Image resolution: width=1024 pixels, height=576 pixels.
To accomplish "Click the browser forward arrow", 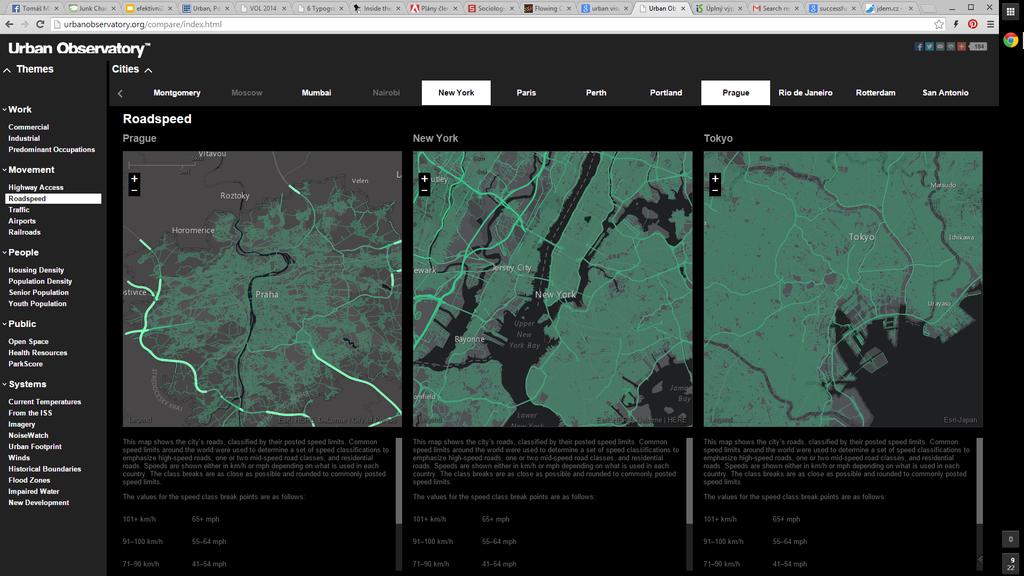I will [x=24, y=24].
